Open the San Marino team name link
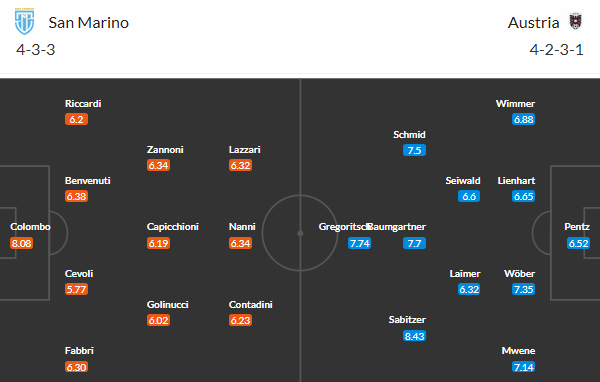600x382 pixels. [x=88, y=23]
